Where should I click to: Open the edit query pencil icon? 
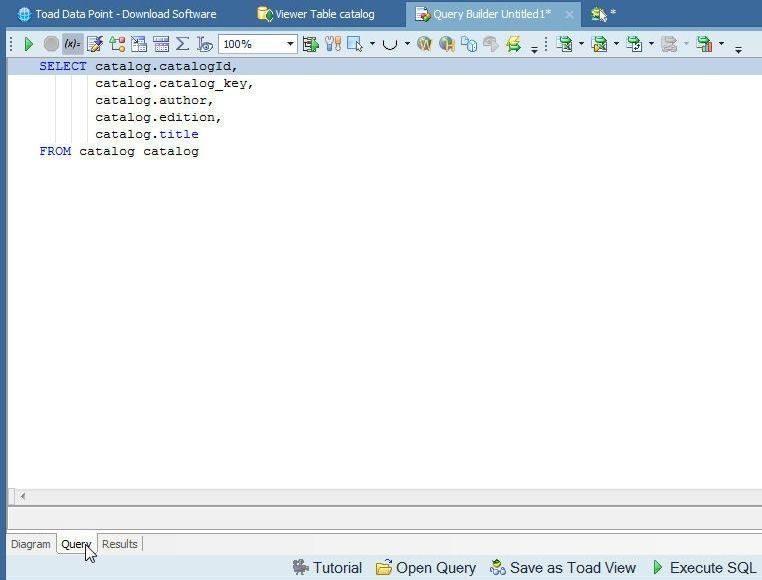coord(95,44)
